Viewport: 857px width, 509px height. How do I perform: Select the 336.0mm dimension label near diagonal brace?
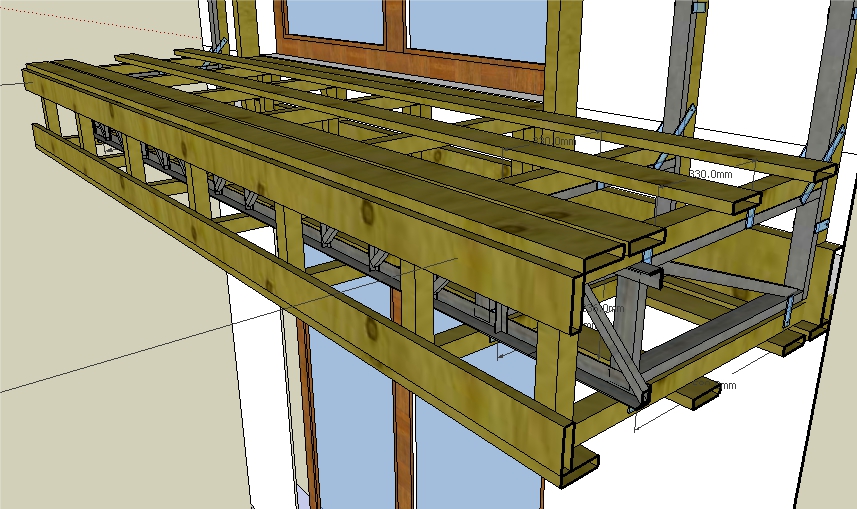point(604,309)
